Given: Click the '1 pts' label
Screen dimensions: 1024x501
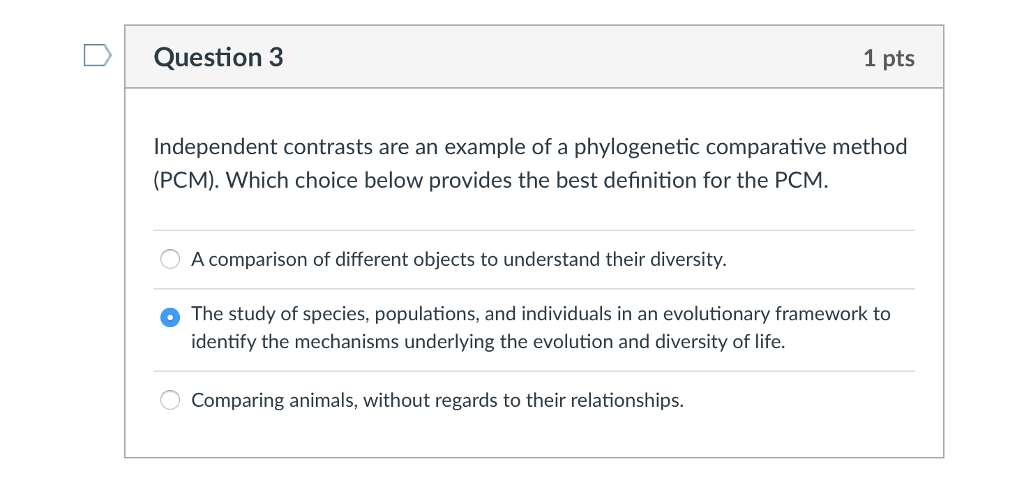Looking at the screenshot, I should 889,58.
